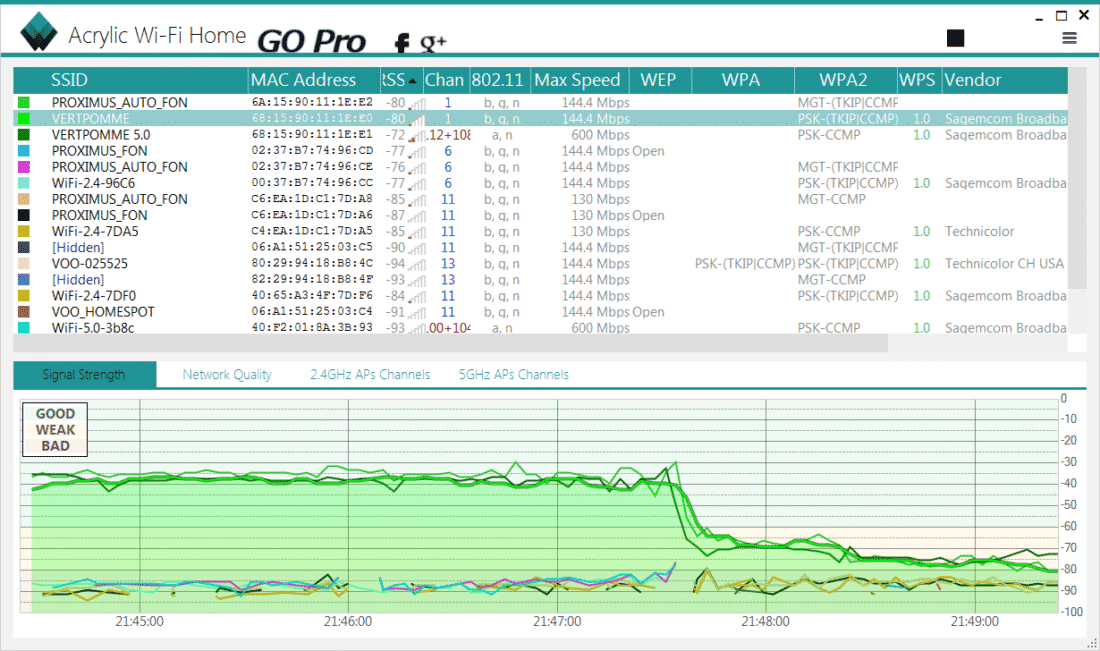Click the black stop square button
Image resolution: width=1100 pixels, height=651 pixels.
[x=955, y=38]
